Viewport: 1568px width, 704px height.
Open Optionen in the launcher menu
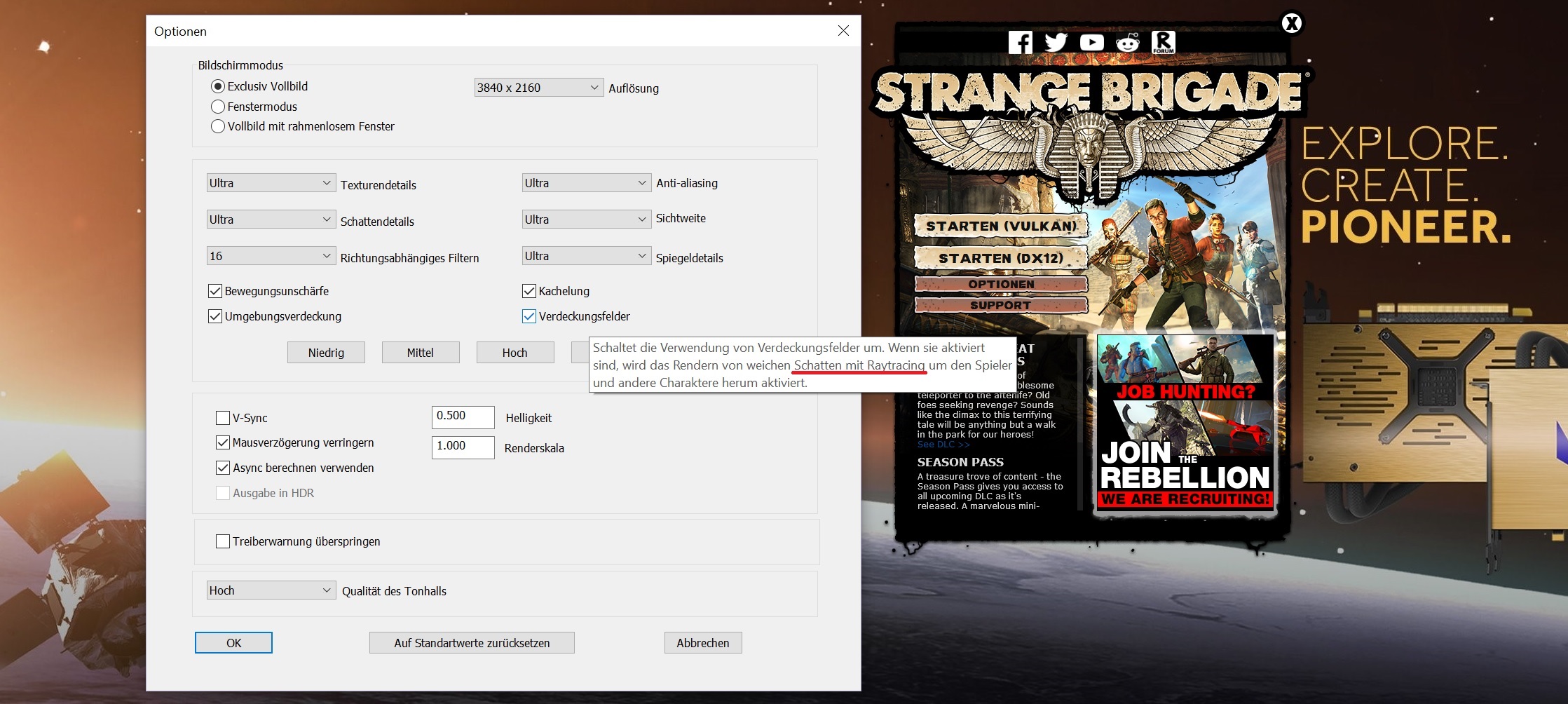pos(1001,284)
